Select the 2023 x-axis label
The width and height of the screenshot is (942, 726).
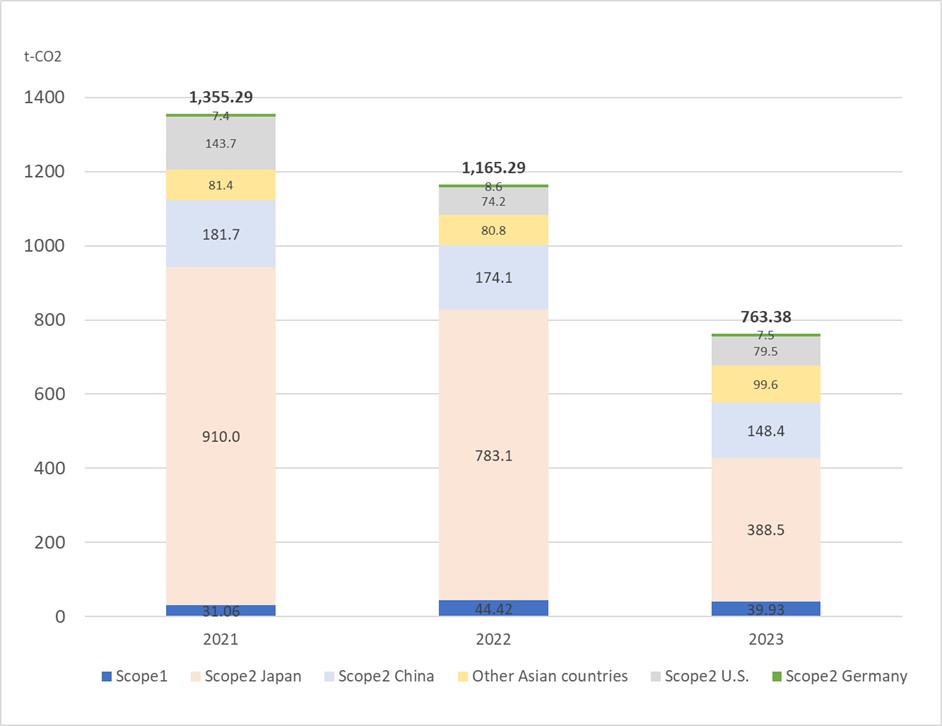(766, 637)
